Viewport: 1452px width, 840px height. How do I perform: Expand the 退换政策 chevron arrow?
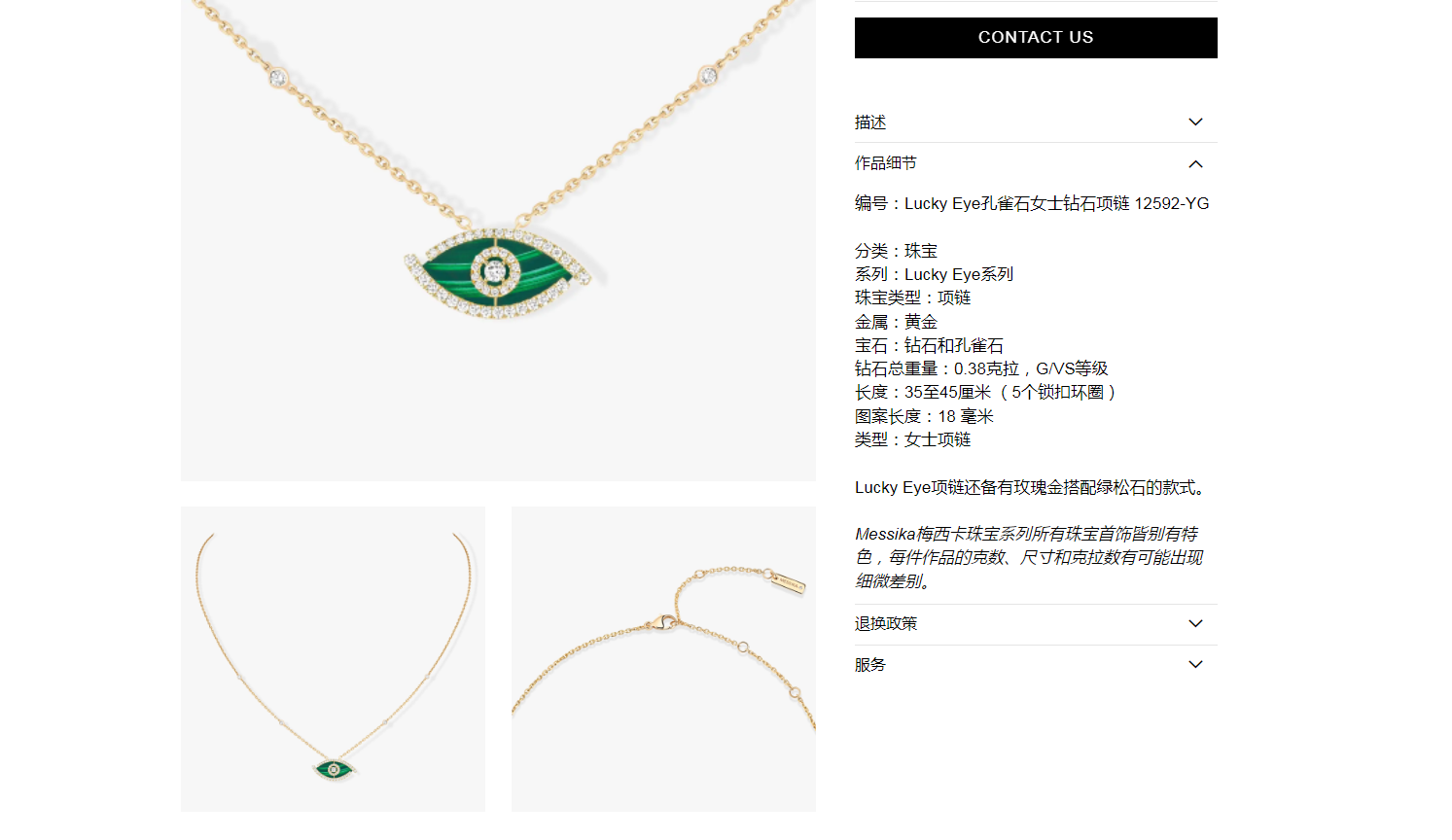1196,624
